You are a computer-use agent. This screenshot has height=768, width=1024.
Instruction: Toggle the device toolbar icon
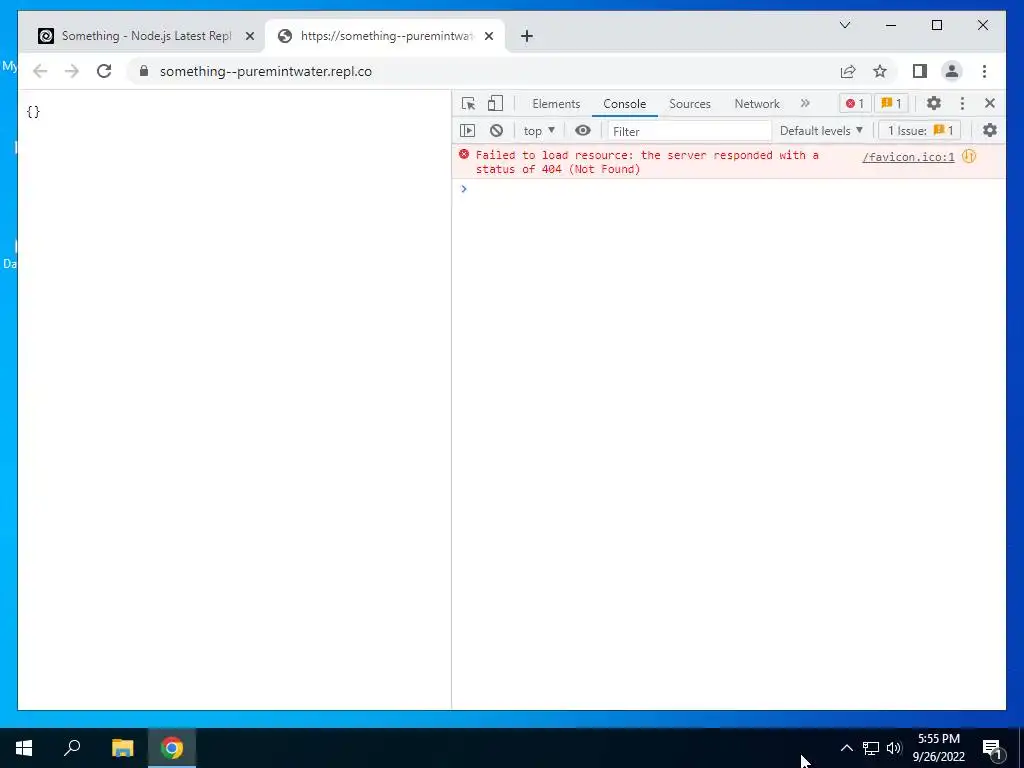496,103
